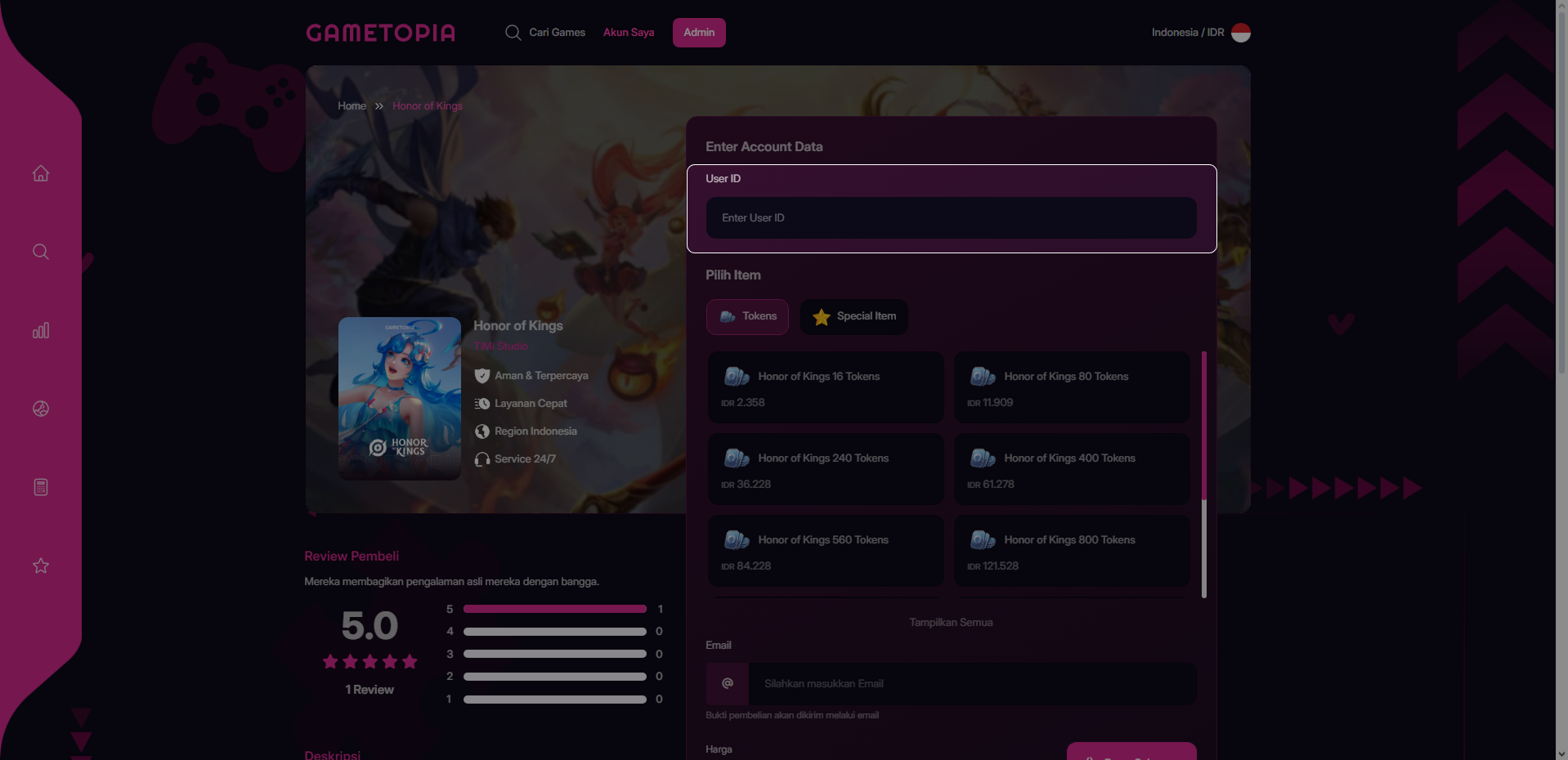1568x760 pixels.
Task: Click the IDR 2.358 price
Action: [743, 403]
